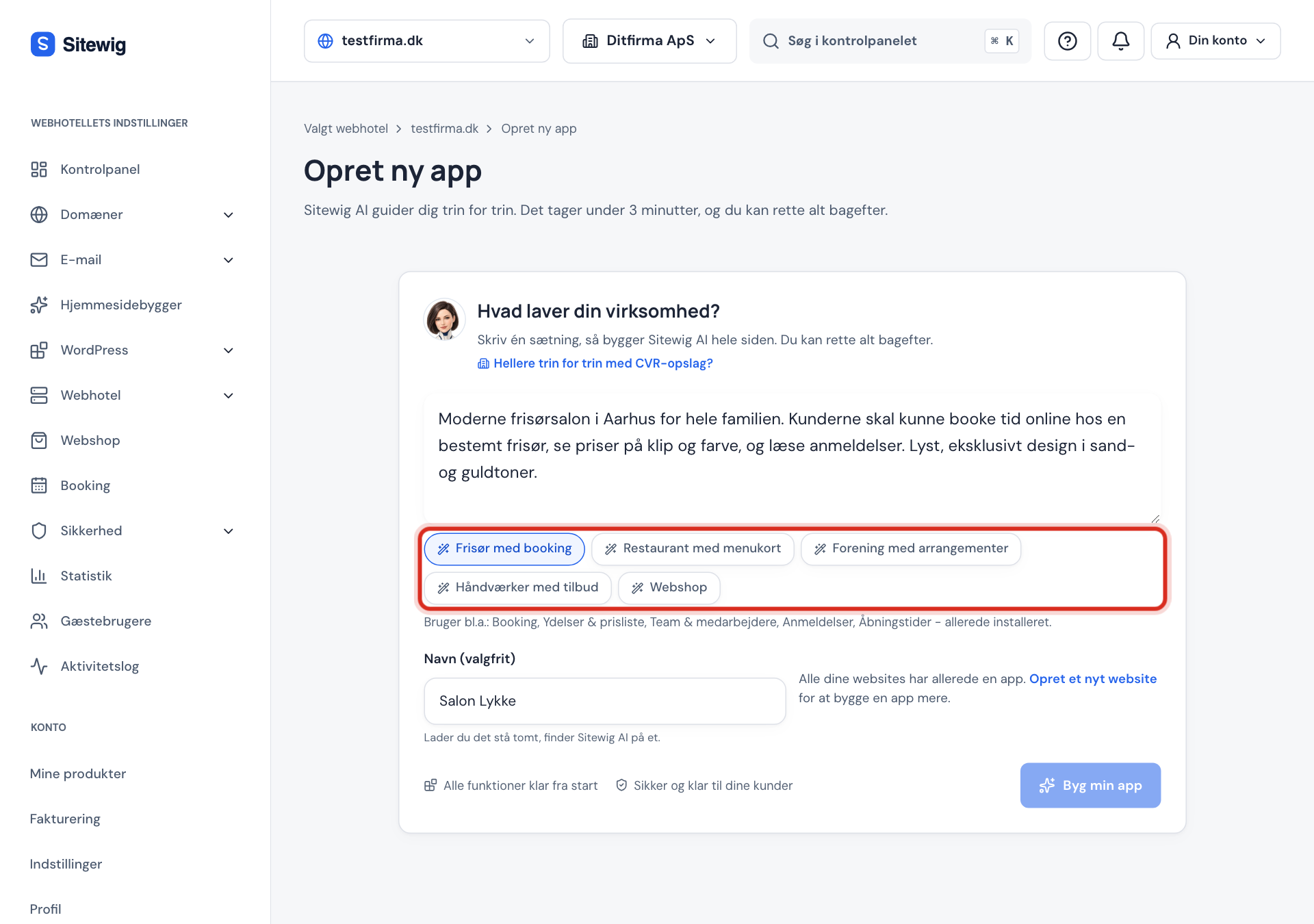Click the Sitewig AI assistant avatar
The width and height of the screenshot is (1314, 924).
444,319
